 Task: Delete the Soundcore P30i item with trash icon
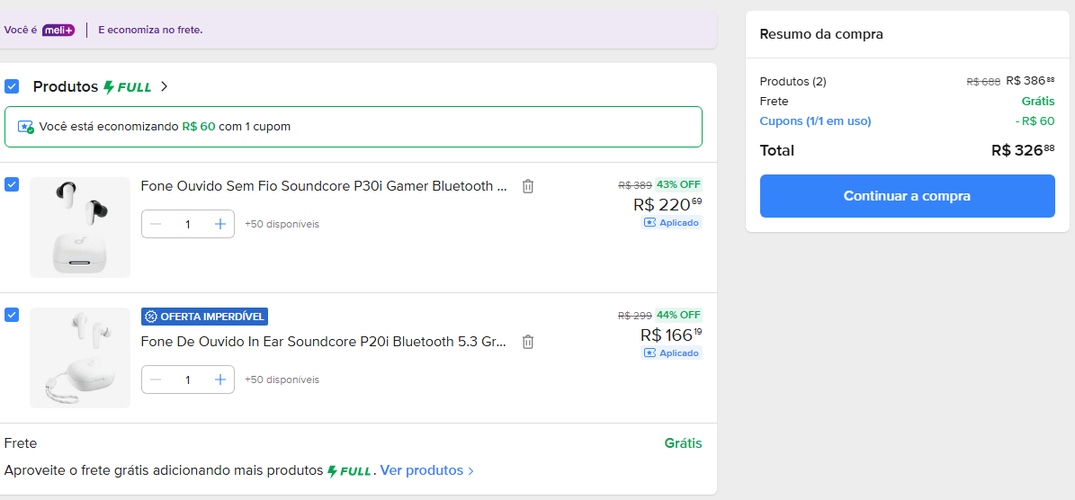pos(527,186)
